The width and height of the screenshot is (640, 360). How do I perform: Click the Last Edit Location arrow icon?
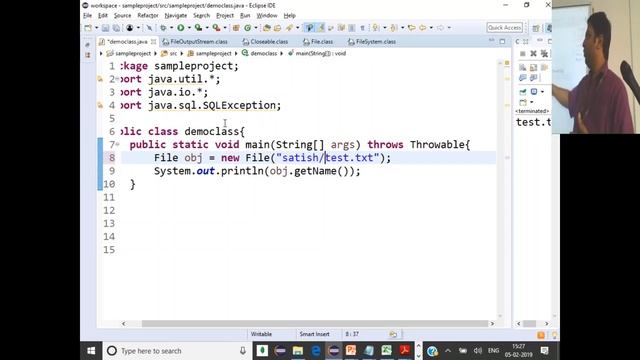click(411, 28)
